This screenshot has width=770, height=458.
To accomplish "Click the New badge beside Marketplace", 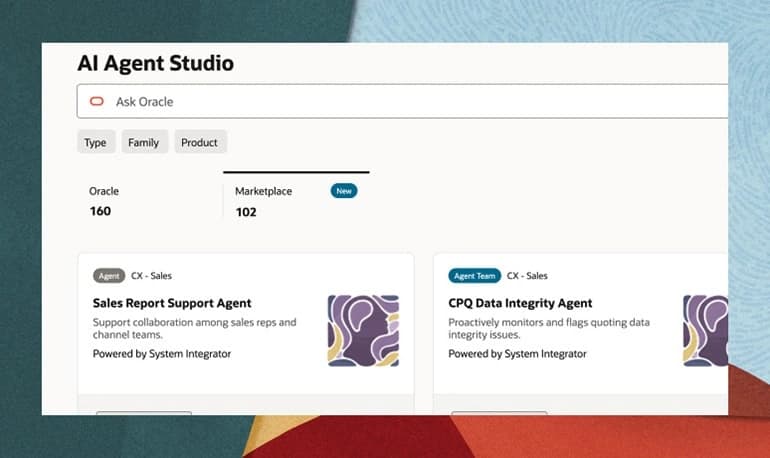I will click(344, 191).
